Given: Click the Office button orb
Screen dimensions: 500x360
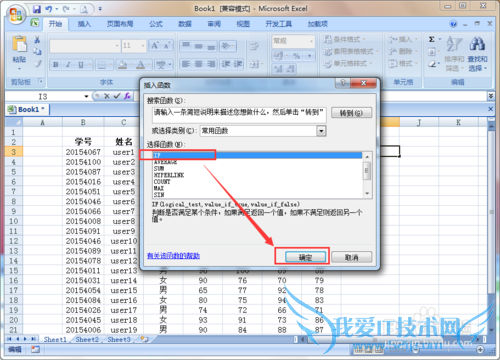Looking at the screenshot, I should tap(16, 15).
